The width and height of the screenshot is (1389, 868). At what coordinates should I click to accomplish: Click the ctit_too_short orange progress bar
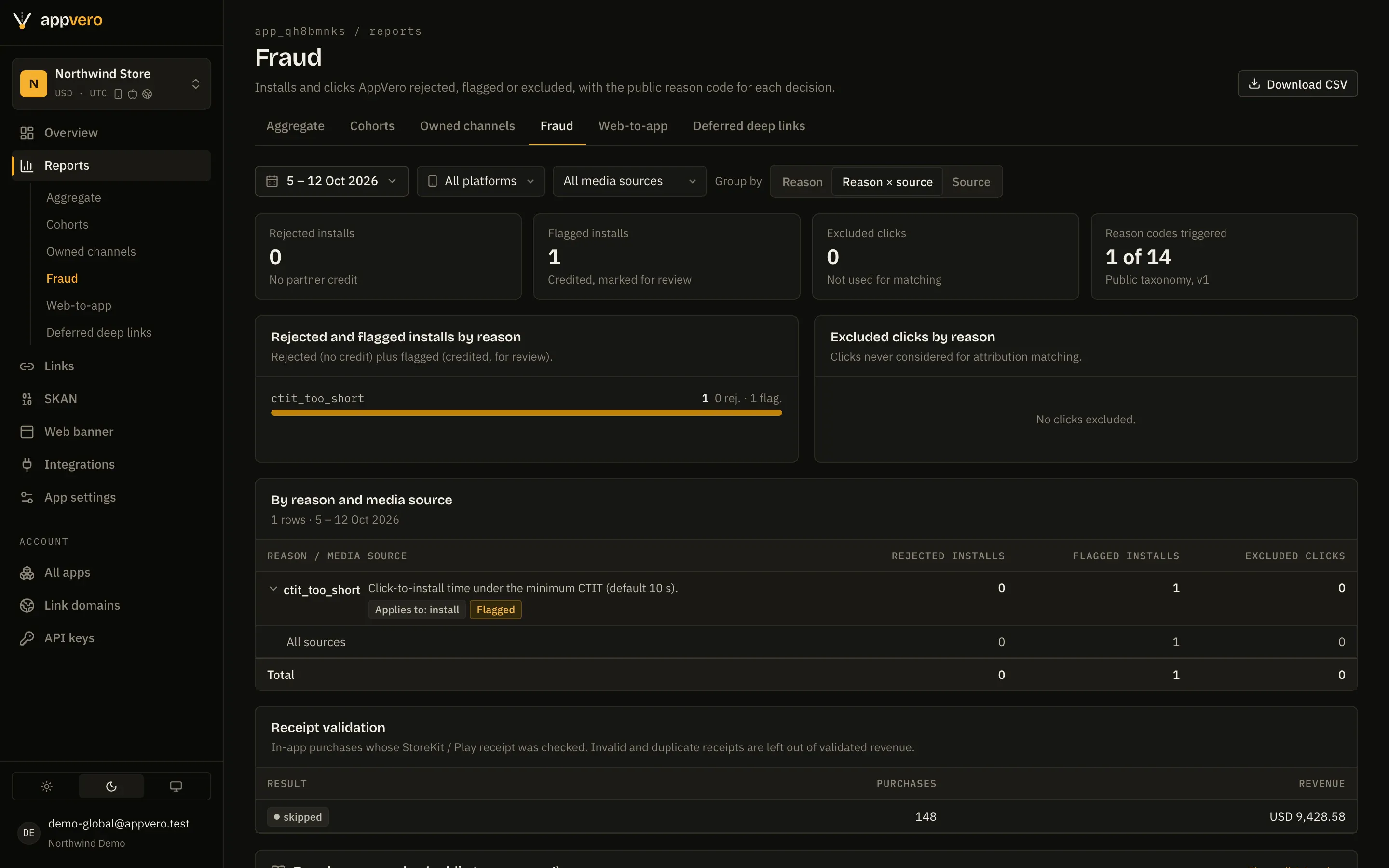point(526,413)
